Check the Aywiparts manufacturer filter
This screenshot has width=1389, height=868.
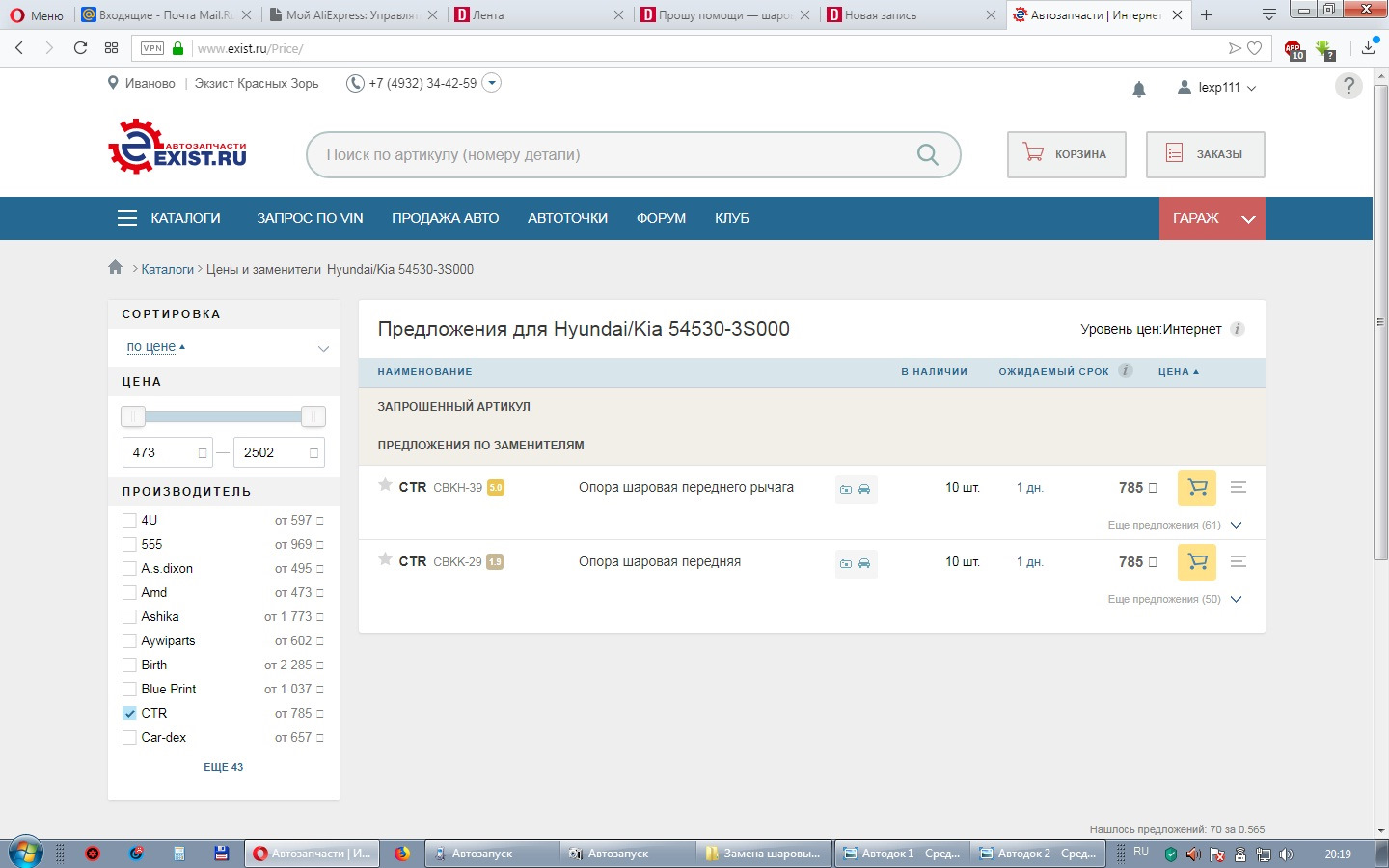(129, 640)
